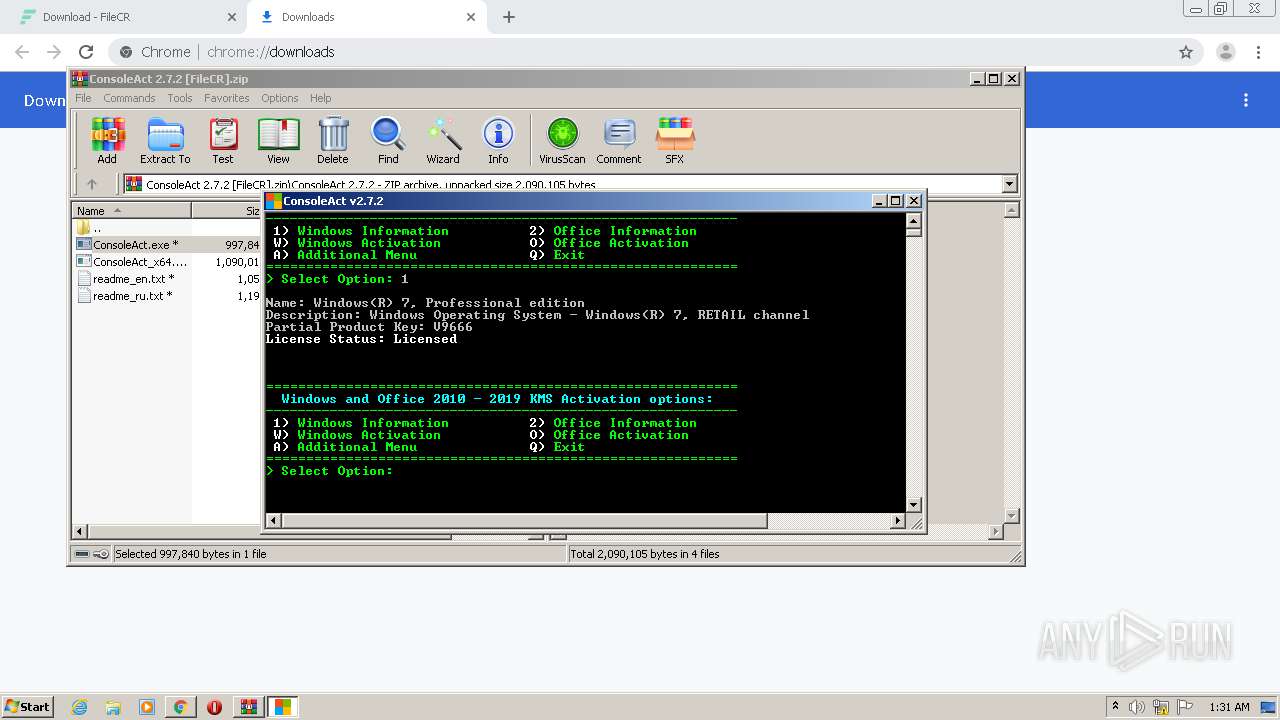This screenshot has height=720, width=1280.
Task: Open the archive Comment icon
Action: [619, 141]
